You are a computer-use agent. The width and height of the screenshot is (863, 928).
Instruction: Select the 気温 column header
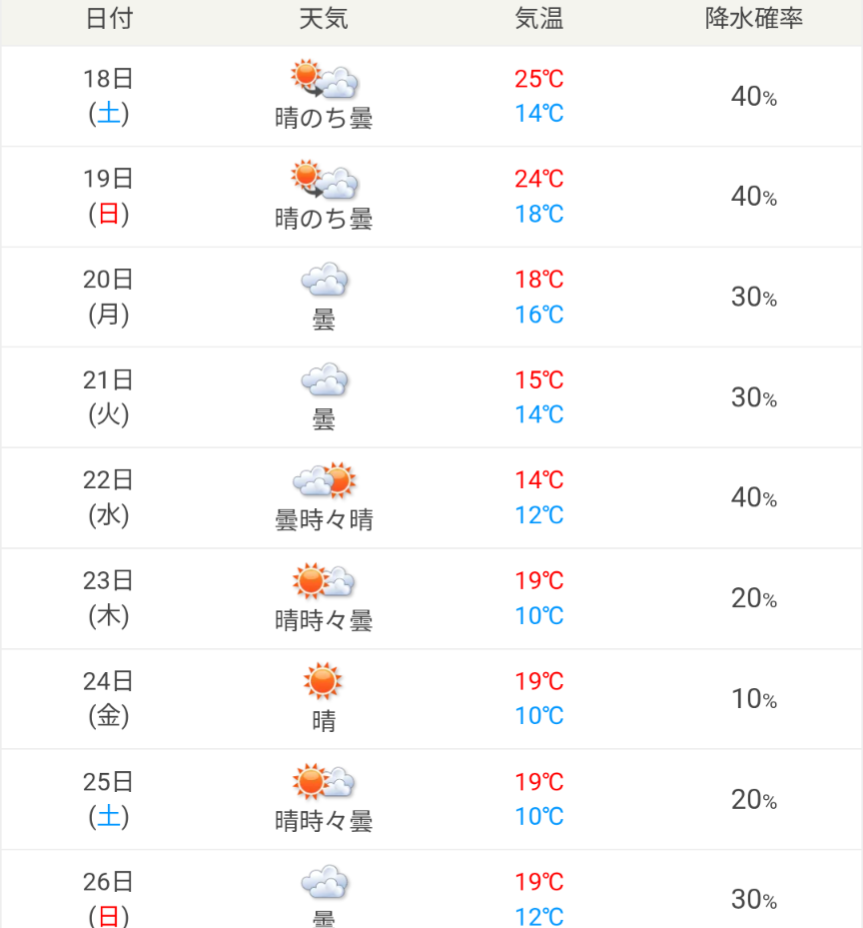[539, 19]
